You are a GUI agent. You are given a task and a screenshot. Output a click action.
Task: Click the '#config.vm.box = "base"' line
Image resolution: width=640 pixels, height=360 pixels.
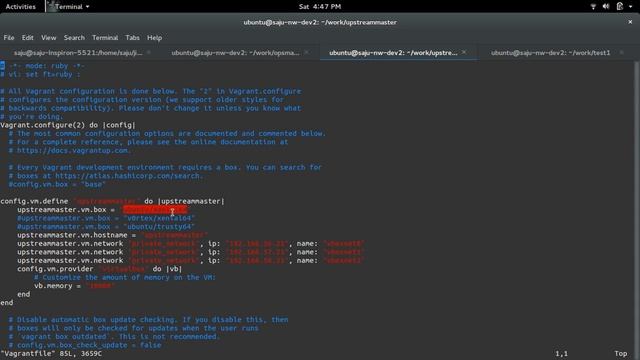pos(57,184)
